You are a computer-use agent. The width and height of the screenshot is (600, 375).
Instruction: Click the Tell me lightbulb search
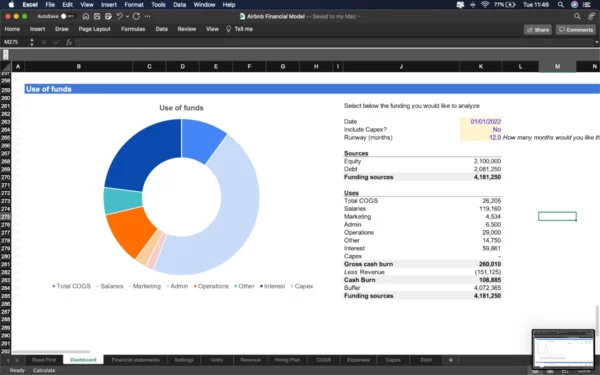coord(239,29)
